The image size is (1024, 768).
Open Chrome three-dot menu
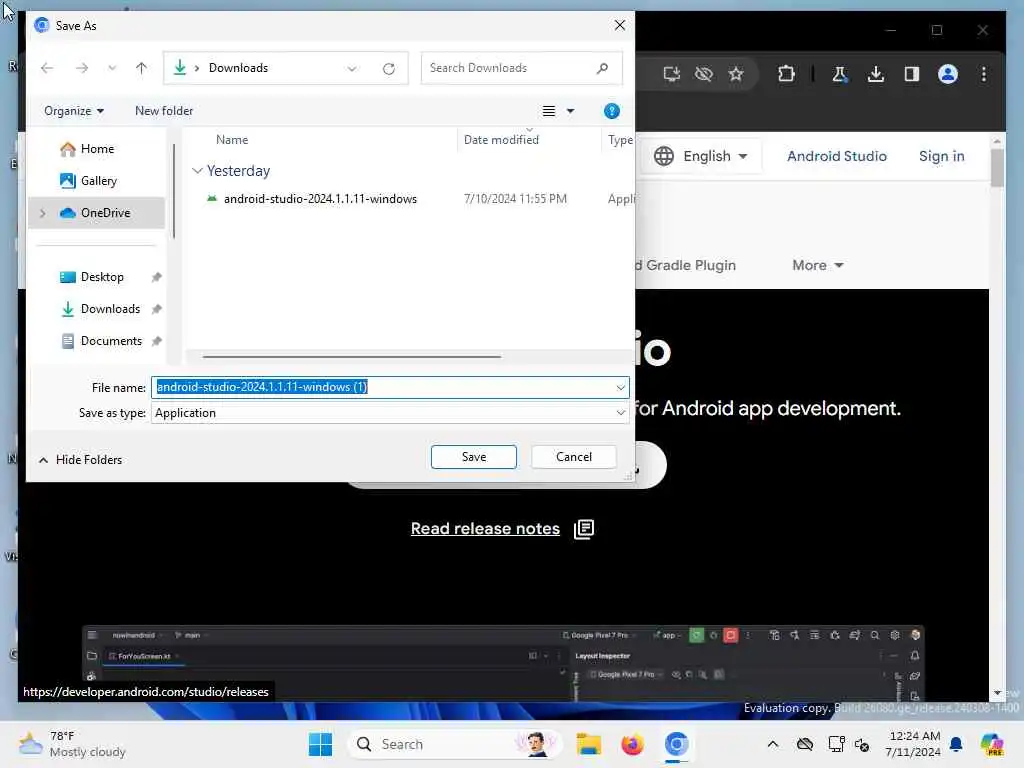pos(984,74)
